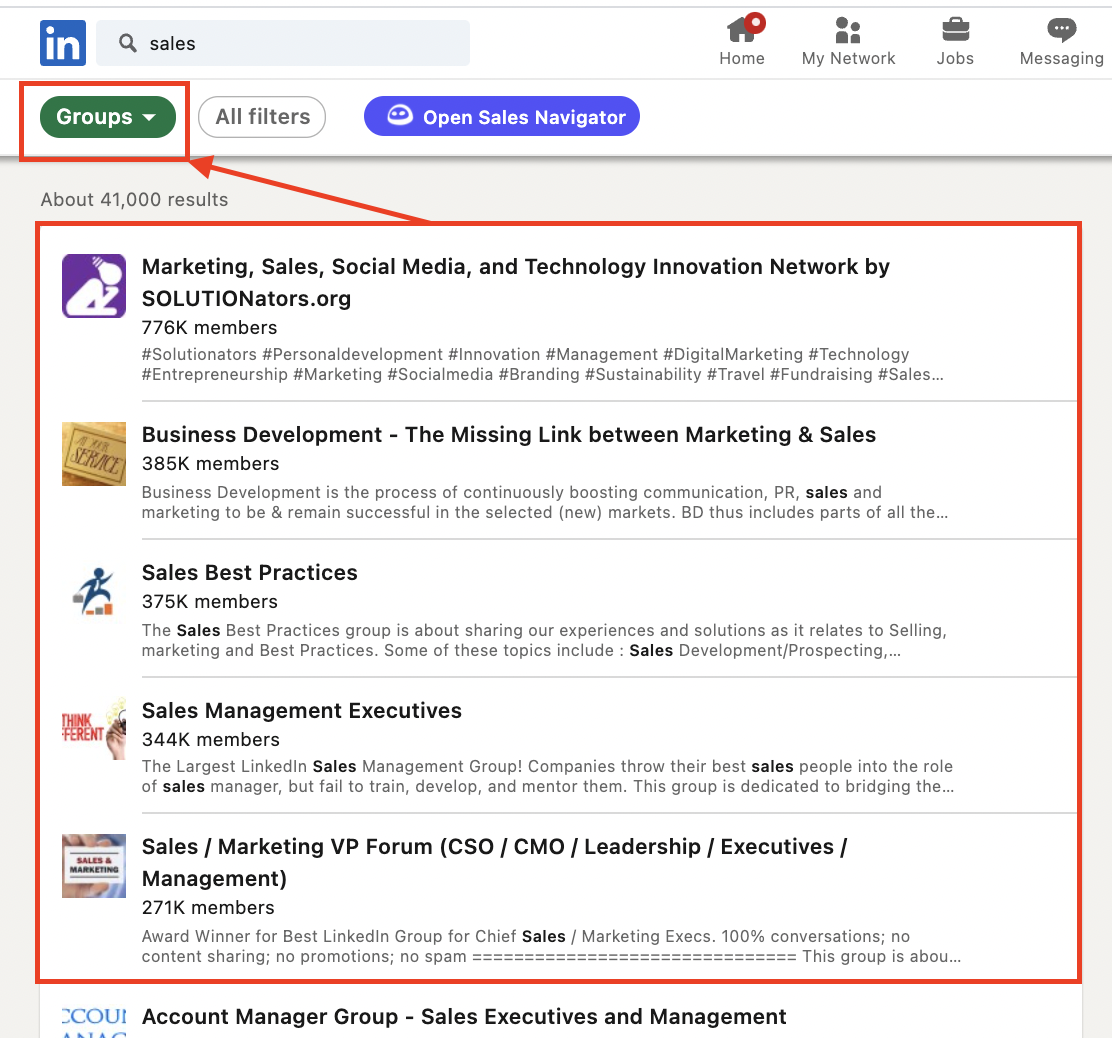The width and height of the screenshot is (1112, 1038).
Task: Go to Jobs label
Action: click(x=955, y=58)
